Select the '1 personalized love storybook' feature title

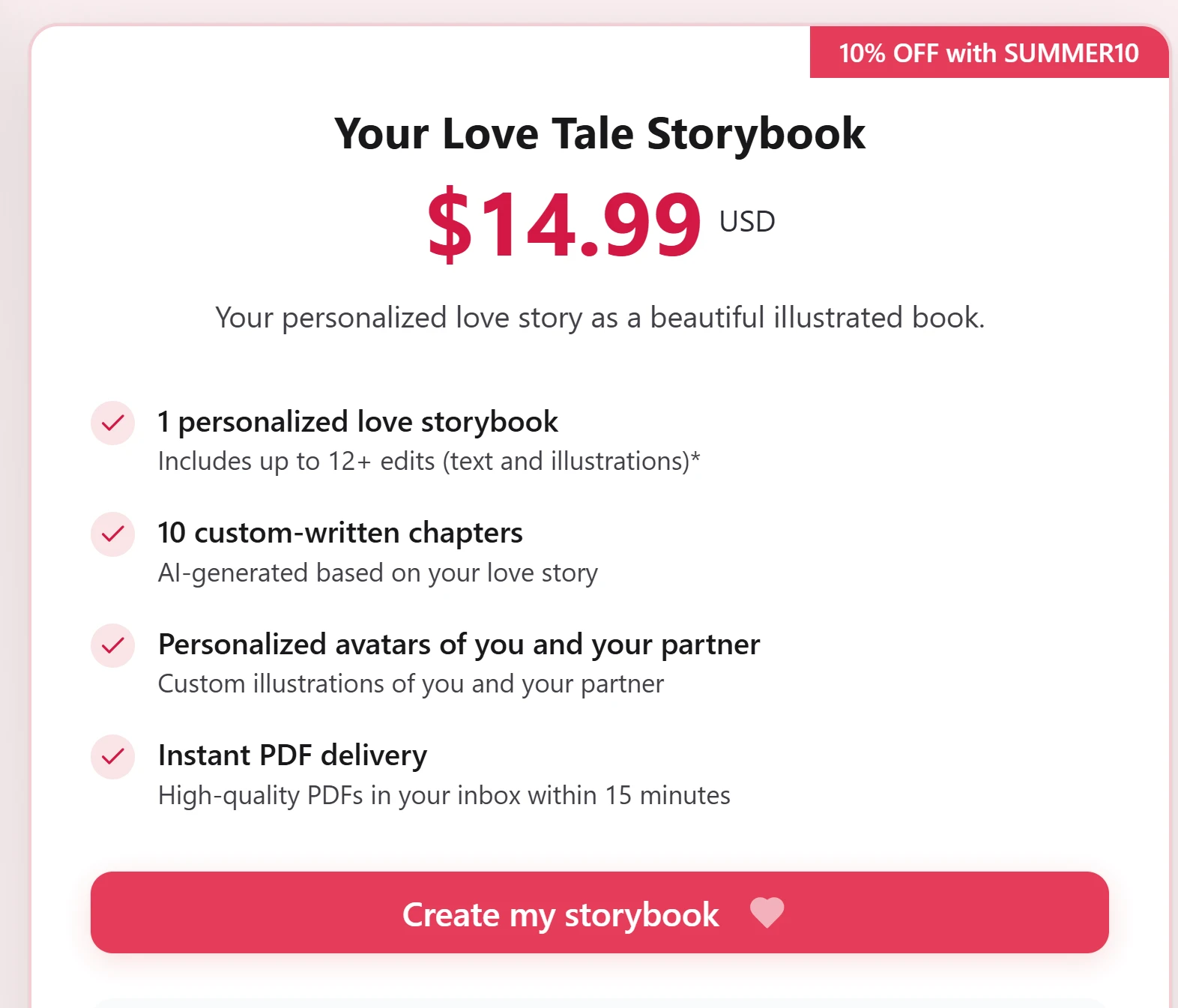[x=357, y=422]
